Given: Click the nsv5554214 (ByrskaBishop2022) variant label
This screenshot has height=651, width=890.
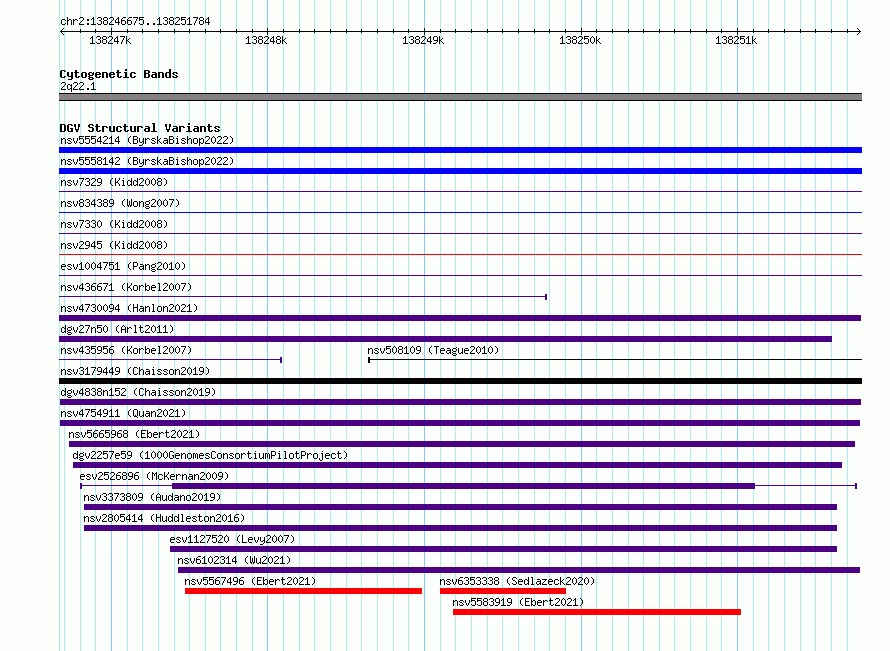Looking at the screenshot, I should pyautogui.click(x=147, y=140).
